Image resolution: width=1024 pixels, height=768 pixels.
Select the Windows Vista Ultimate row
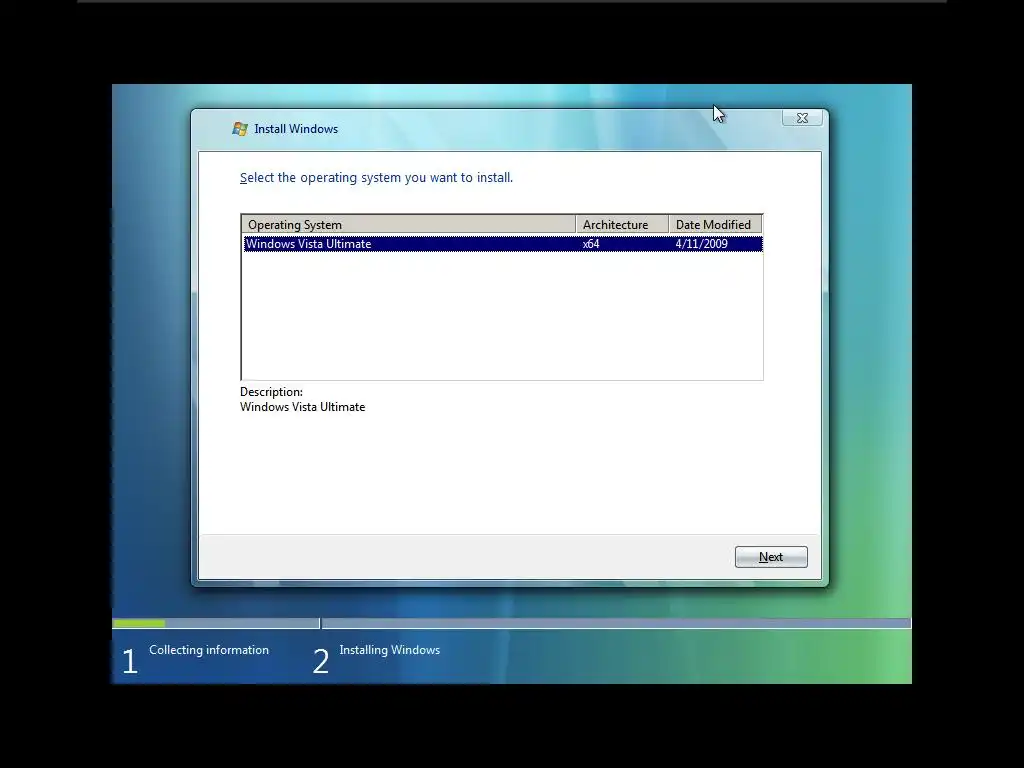pyautogui.click(x=502, y=244)
